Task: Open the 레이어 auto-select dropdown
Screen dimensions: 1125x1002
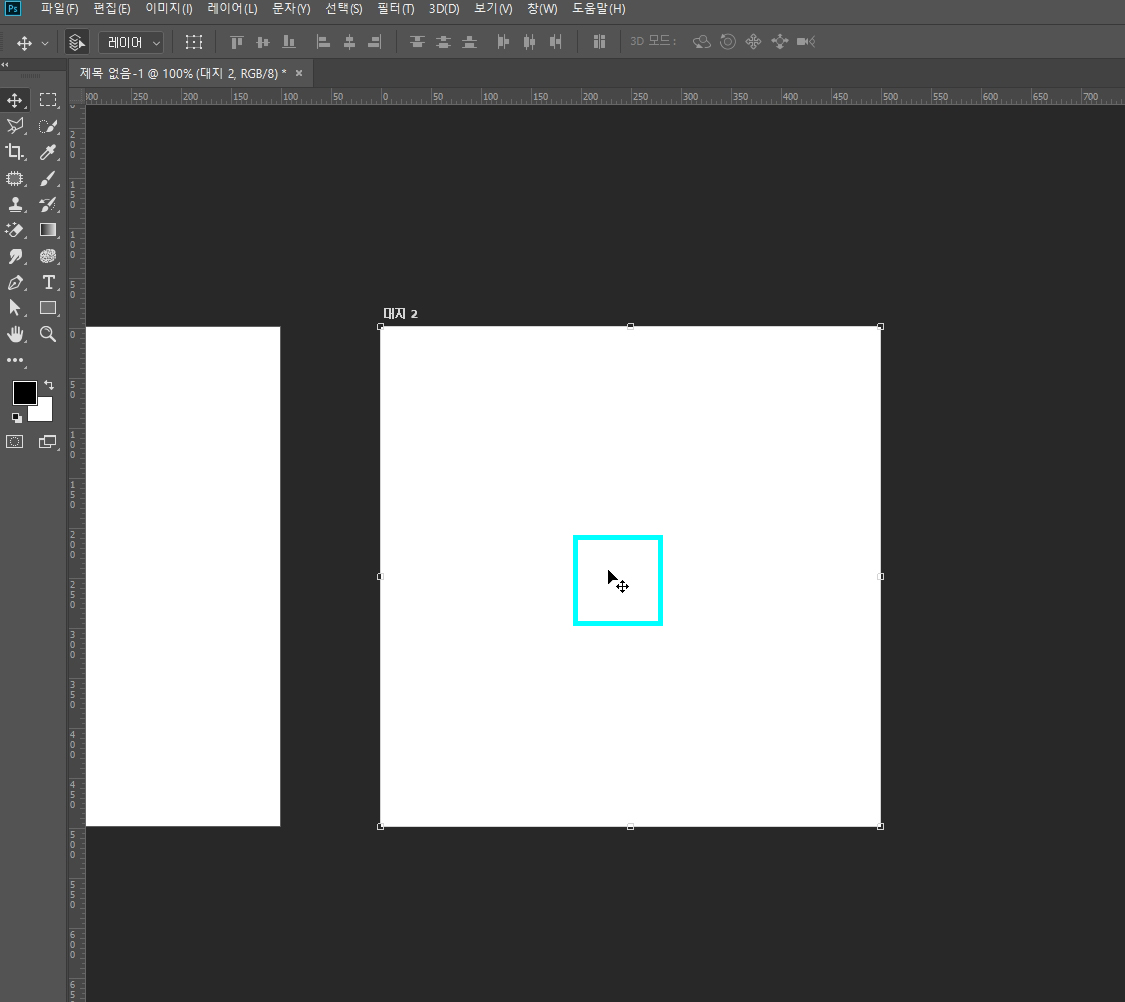Action: (x=131, y=43)
